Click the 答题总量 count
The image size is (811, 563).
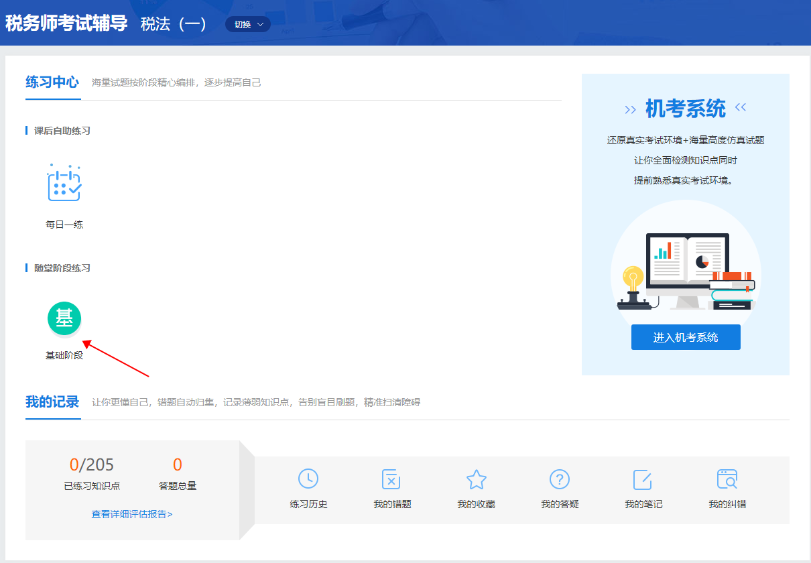(178, 465)
